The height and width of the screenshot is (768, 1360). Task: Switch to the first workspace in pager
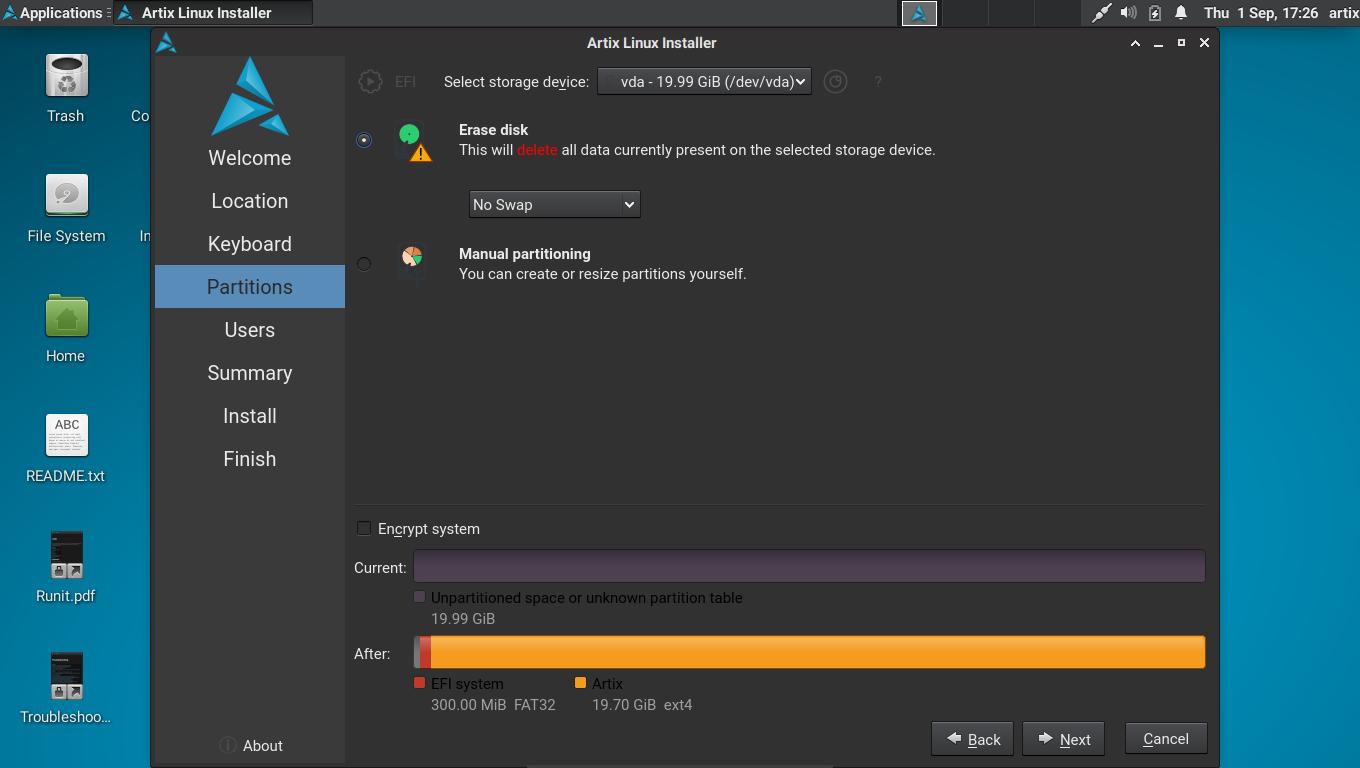919,13
